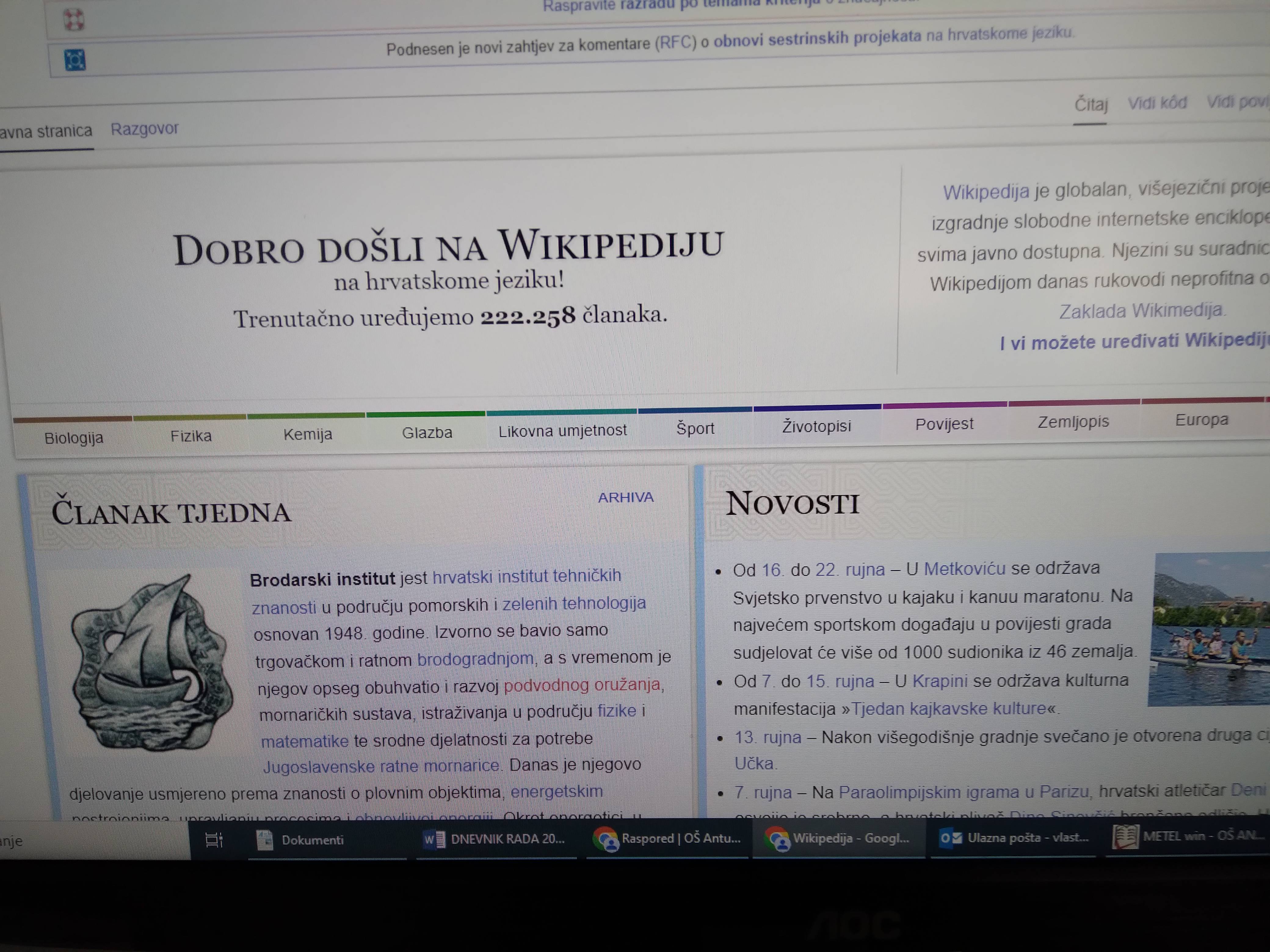Open the Krapini link in Novosti

[940, 680]
